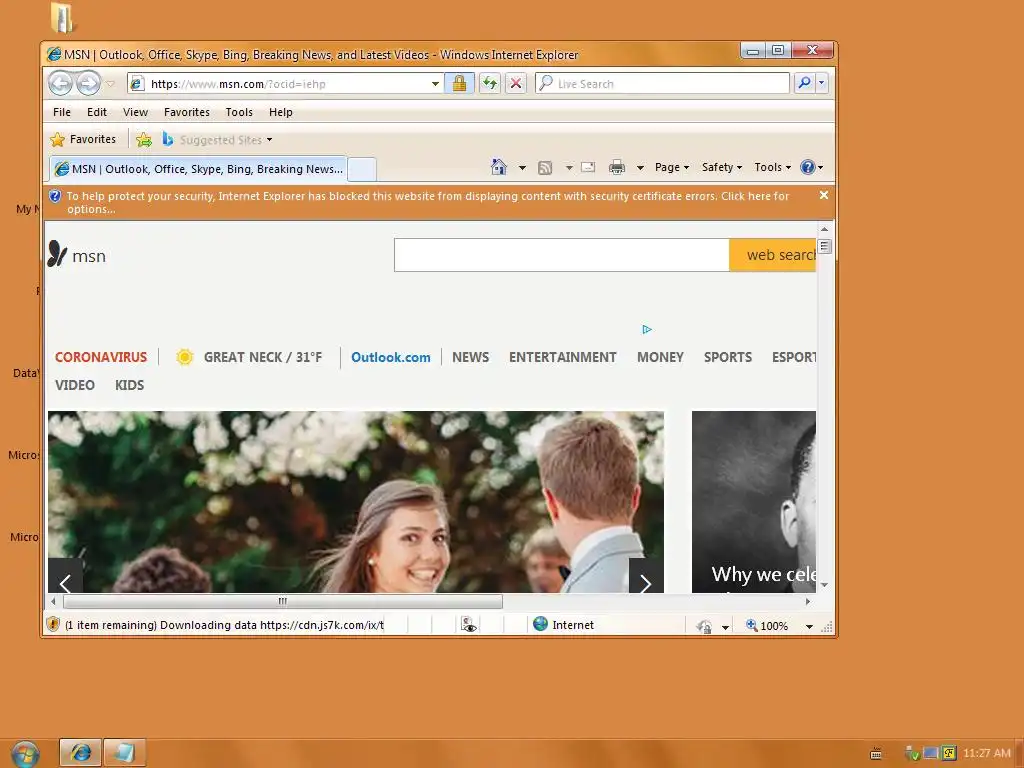Click the web search button

[773, 255]
